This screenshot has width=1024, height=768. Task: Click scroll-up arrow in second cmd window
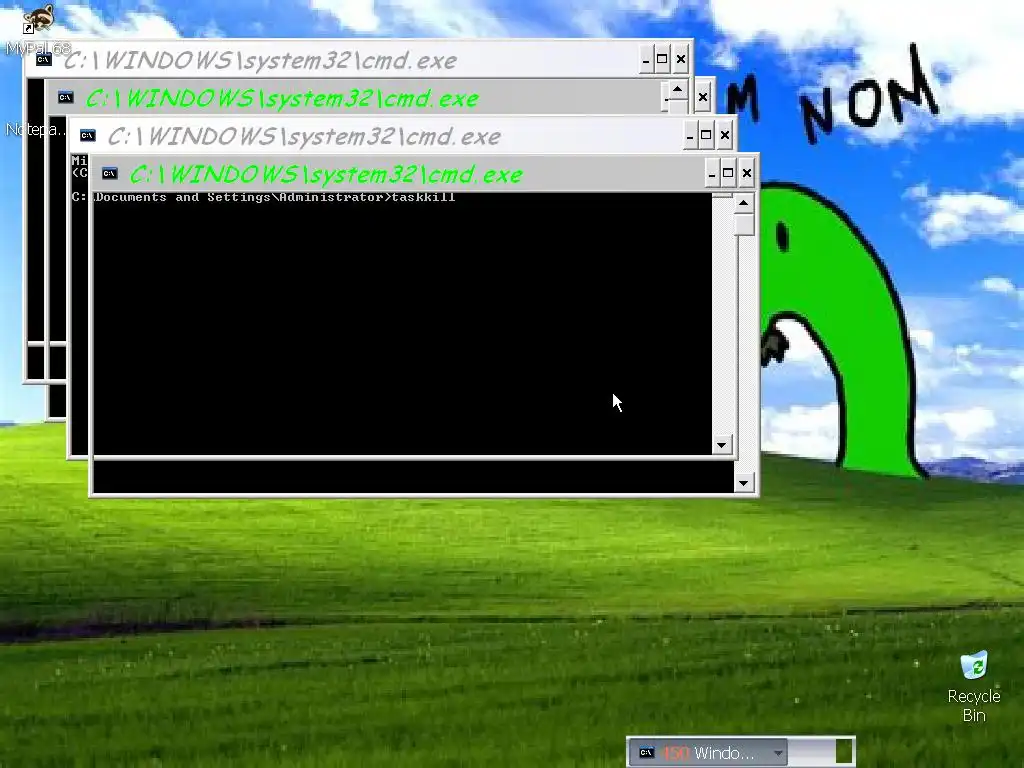tap(677, 89)
